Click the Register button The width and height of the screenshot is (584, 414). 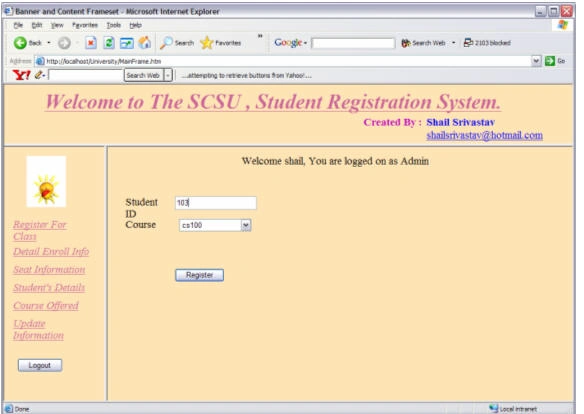click(x=199, y=275)
